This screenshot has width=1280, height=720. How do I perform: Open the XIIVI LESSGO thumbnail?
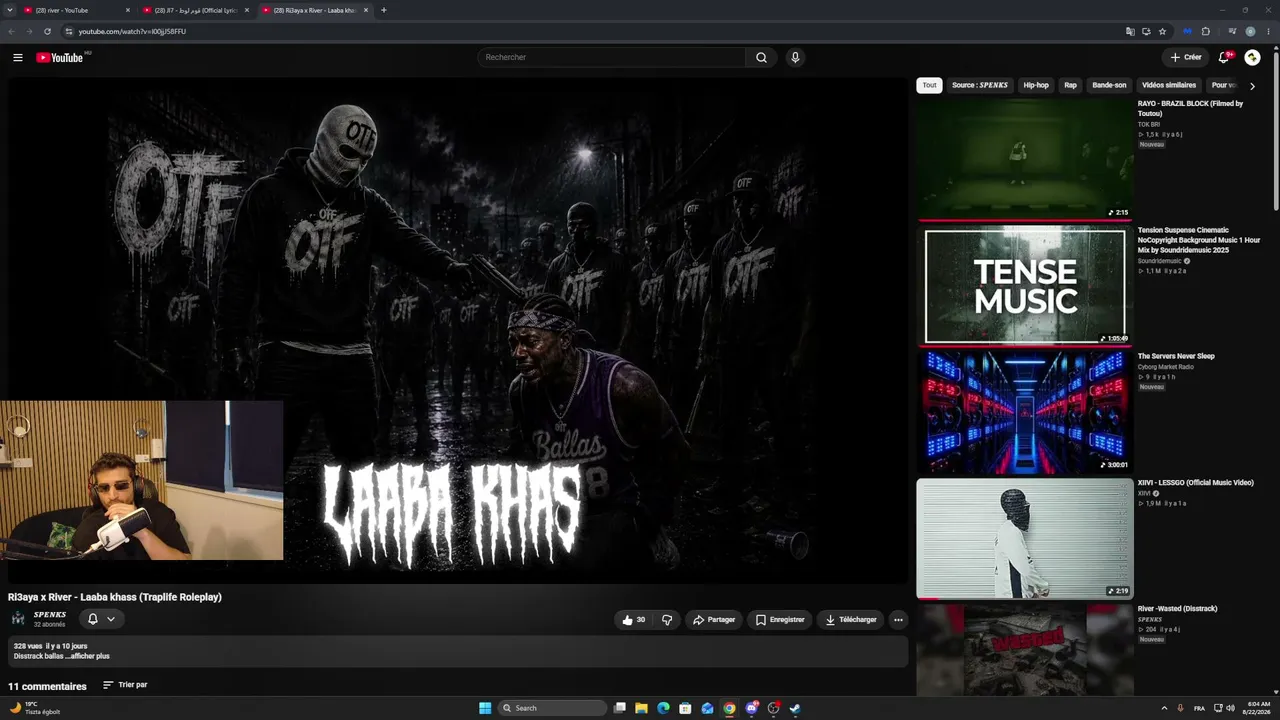point(1025,538)
